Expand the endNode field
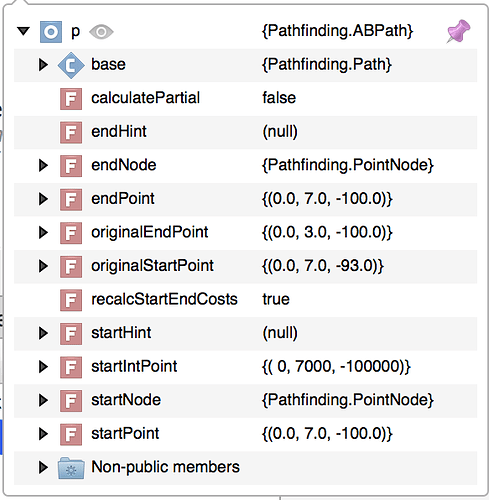Image resolution: width=489 pixels, height=500 pixels. (x=43, y=165)
